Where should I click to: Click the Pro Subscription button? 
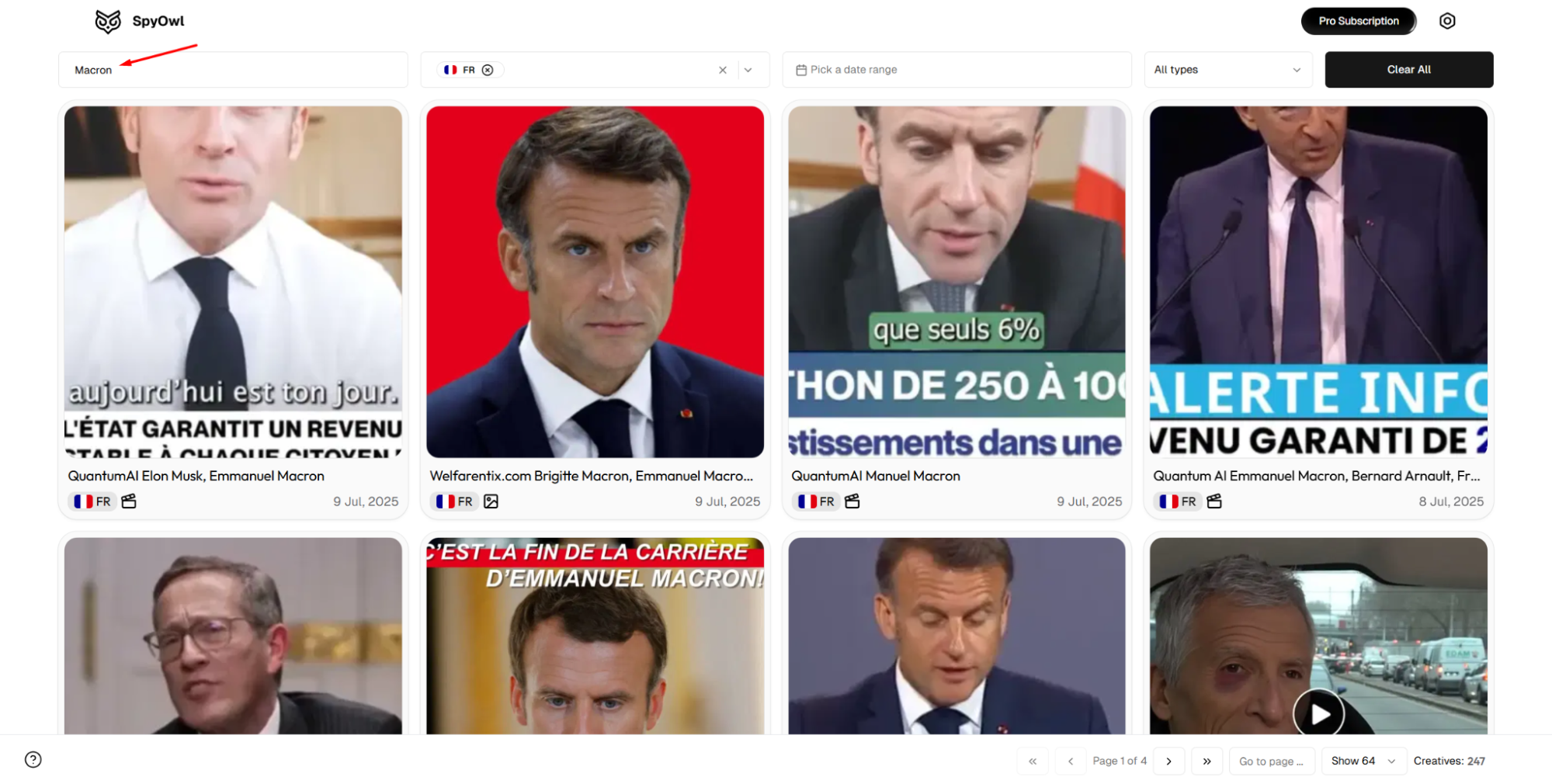pyautogui.click(x=1359, y=21)
